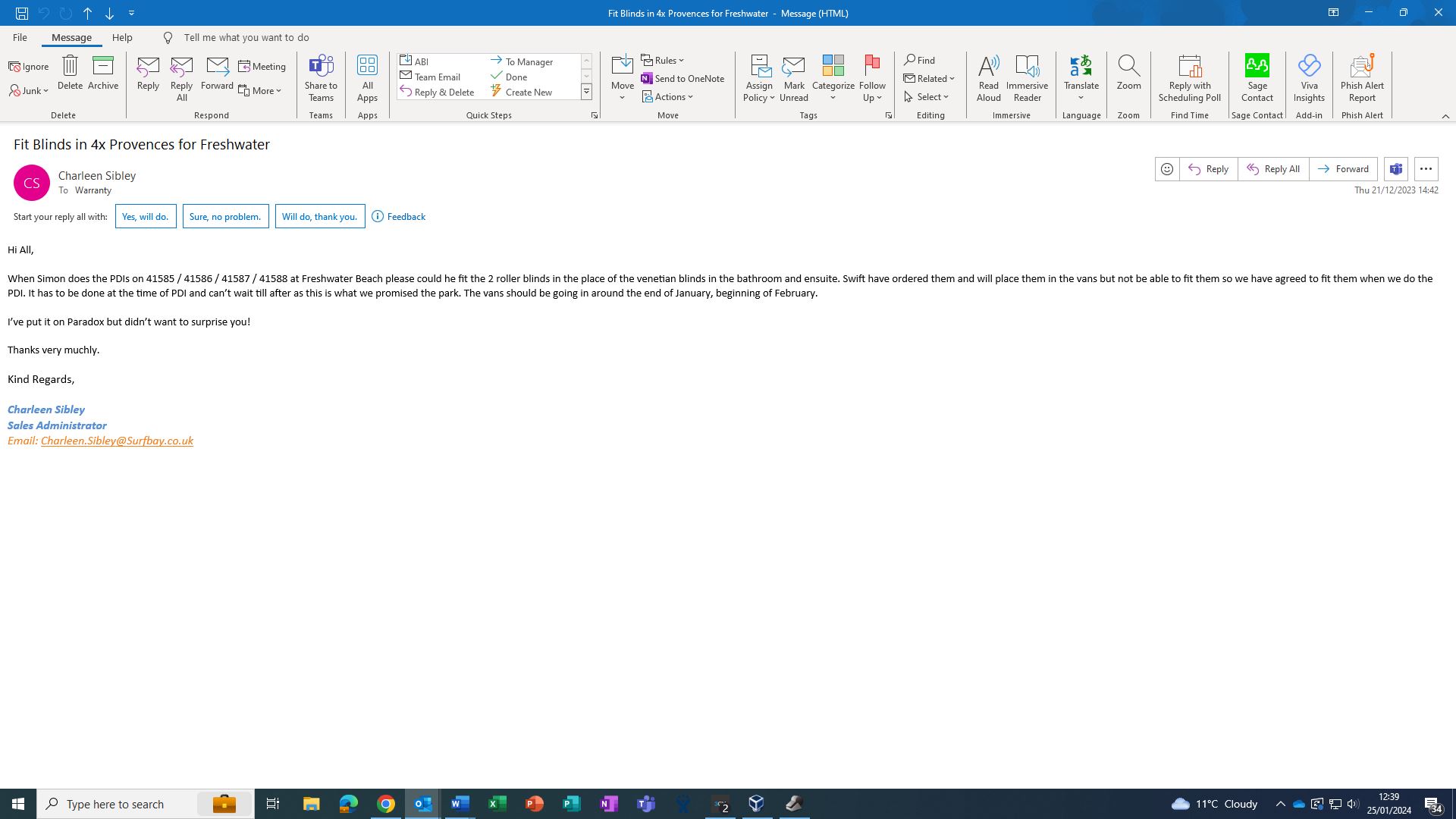This screenshot has width=1456, height=819.
Task: Click the 'Tell me what you want to do' box
Action: pyautogui.click(x=246, y=37)
